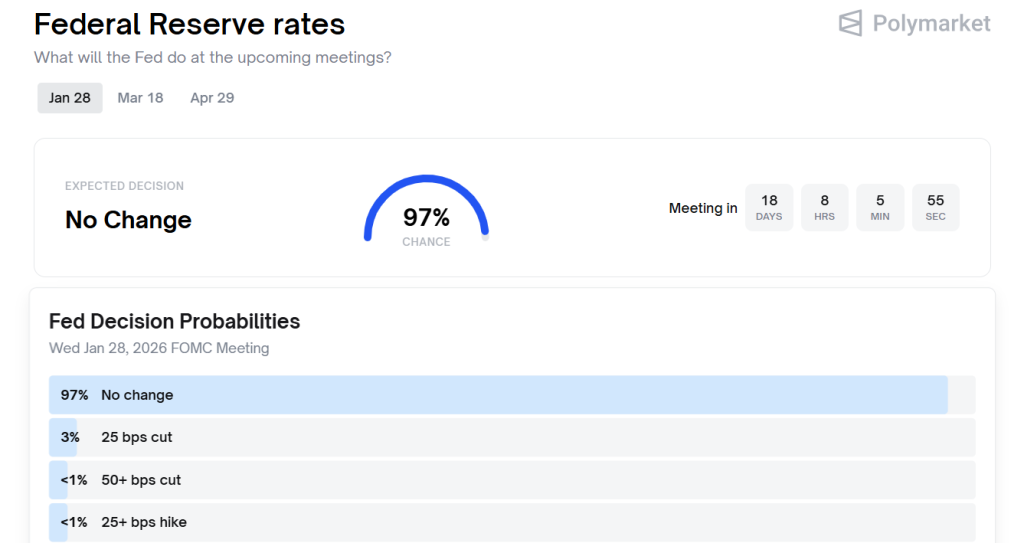Viewport: 1024px width, 543px height.
Task: Click the 8 hrs countdown box
Action: tap(824, 207)
